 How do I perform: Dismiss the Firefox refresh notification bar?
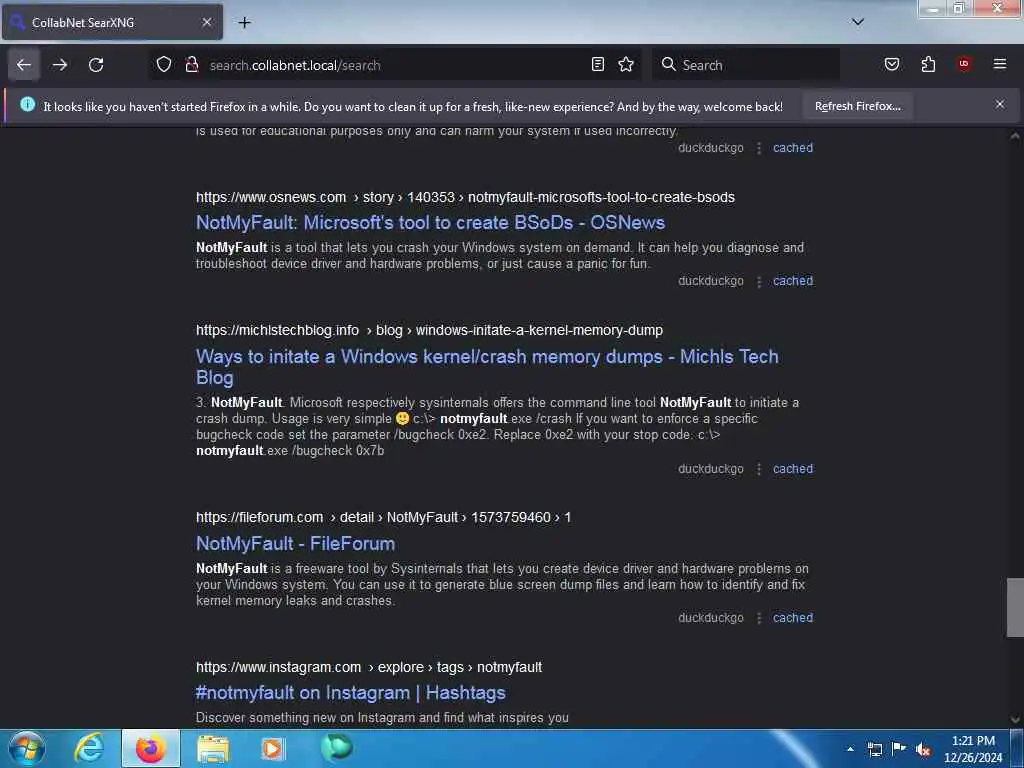click(x=1000, y=104)
